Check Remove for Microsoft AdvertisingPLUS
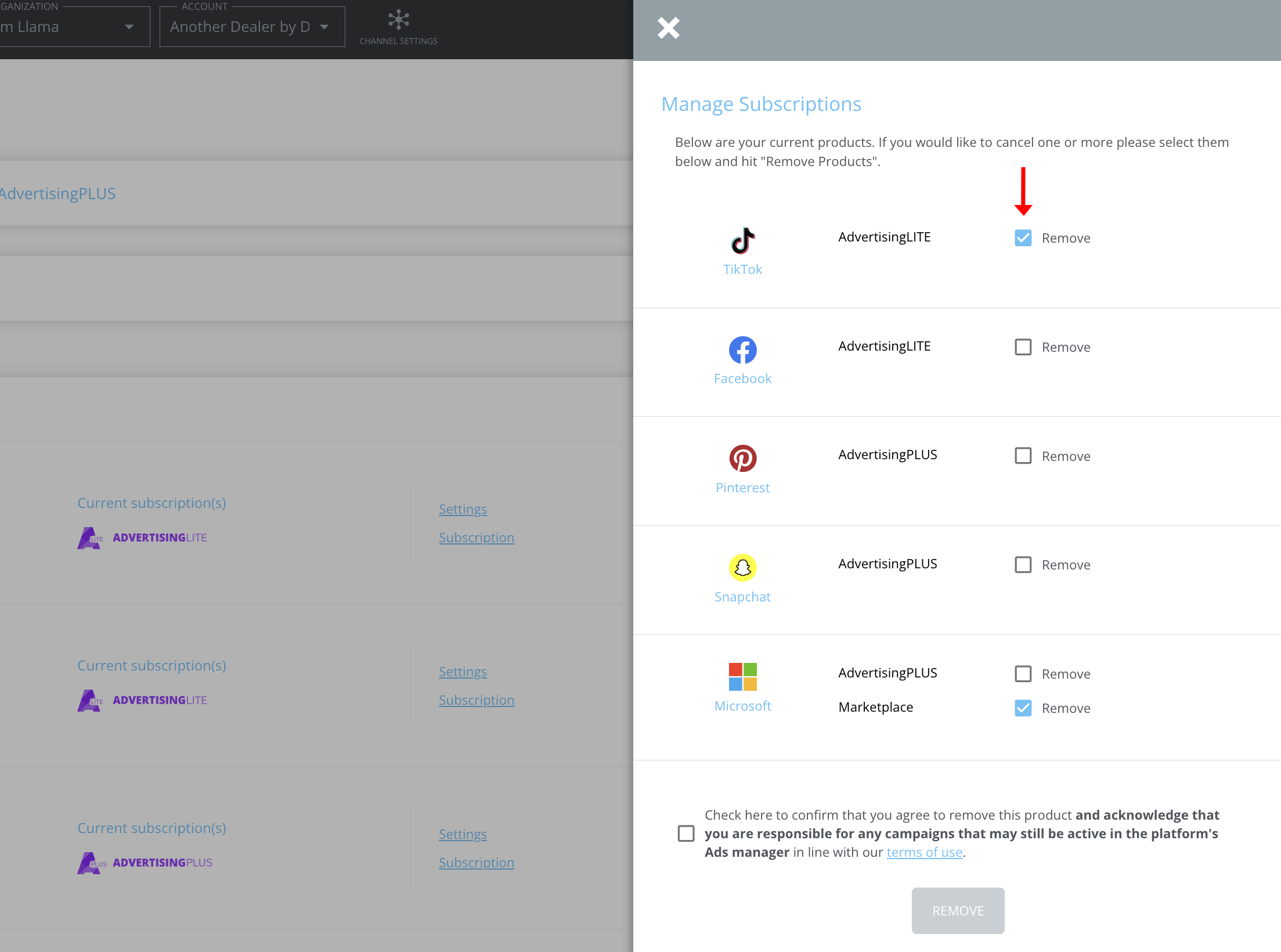Image resolution: width=1281 pixels, height=952 pixels. pos(1023,674)
